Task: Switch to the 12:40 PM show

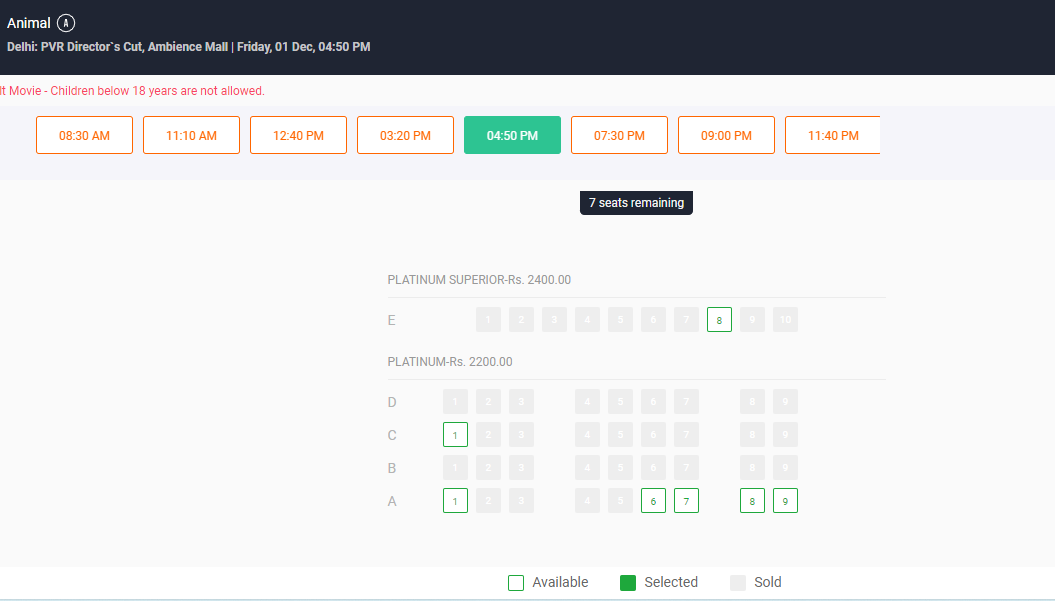Action: pos(298,135)
